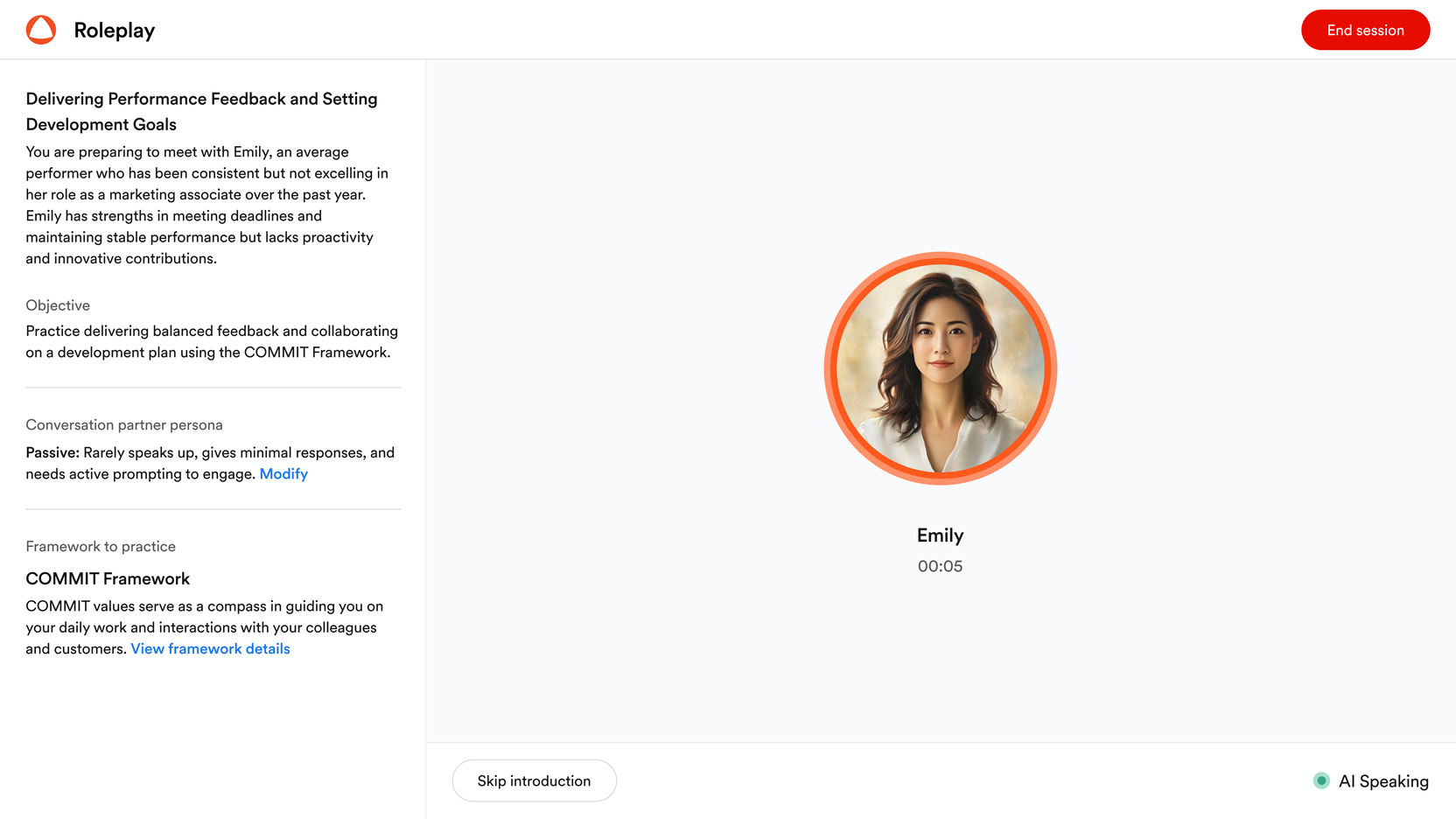End the roleplay session
This screenshot has height=819, width=1456.
pos(1365,30)
